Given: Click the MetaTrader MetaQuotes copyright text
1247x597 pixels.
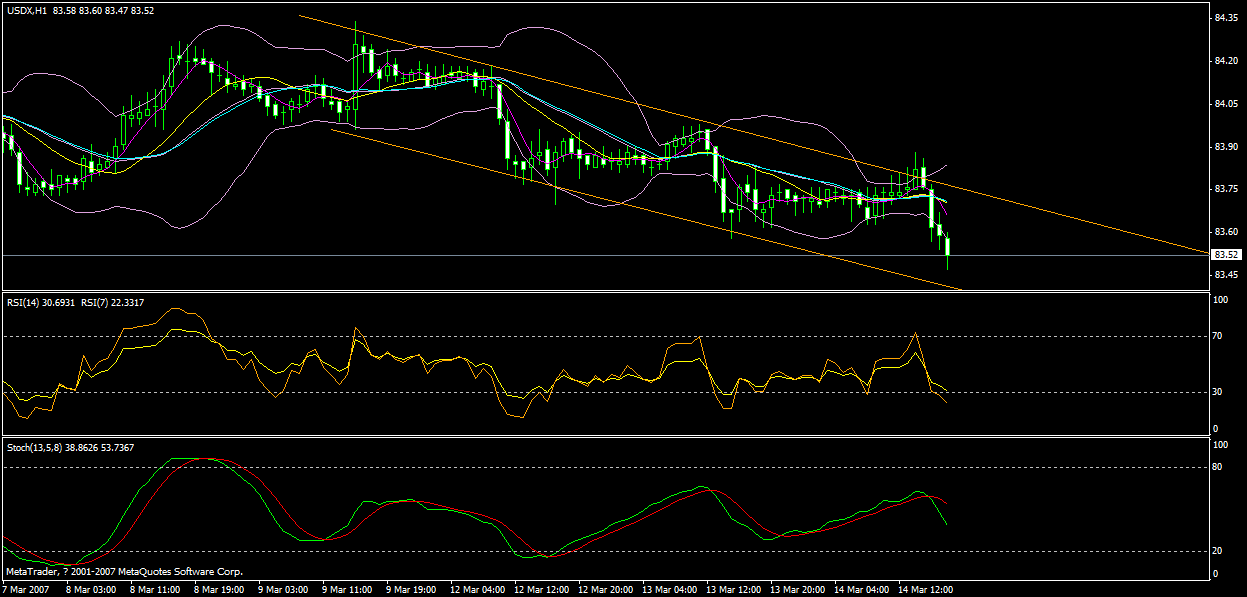Looking at the screenshot, I should pyautogui.click(x=124, y=572).
